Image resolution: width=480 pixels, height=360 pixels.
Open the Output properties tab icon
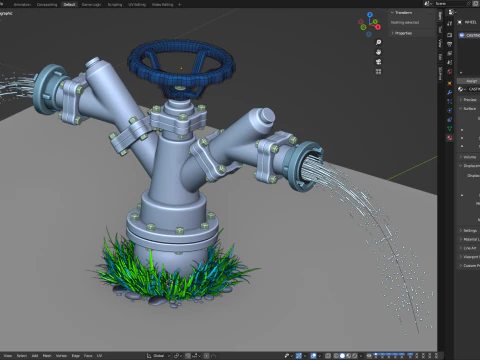(x=450, y=44)
